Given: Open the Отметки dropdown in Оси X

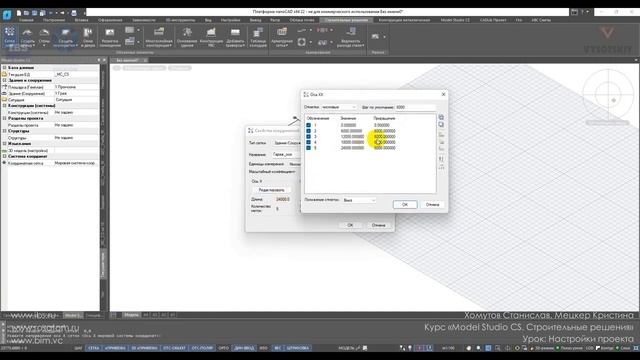Looking at the screenshot, I should tap(339, 107).
